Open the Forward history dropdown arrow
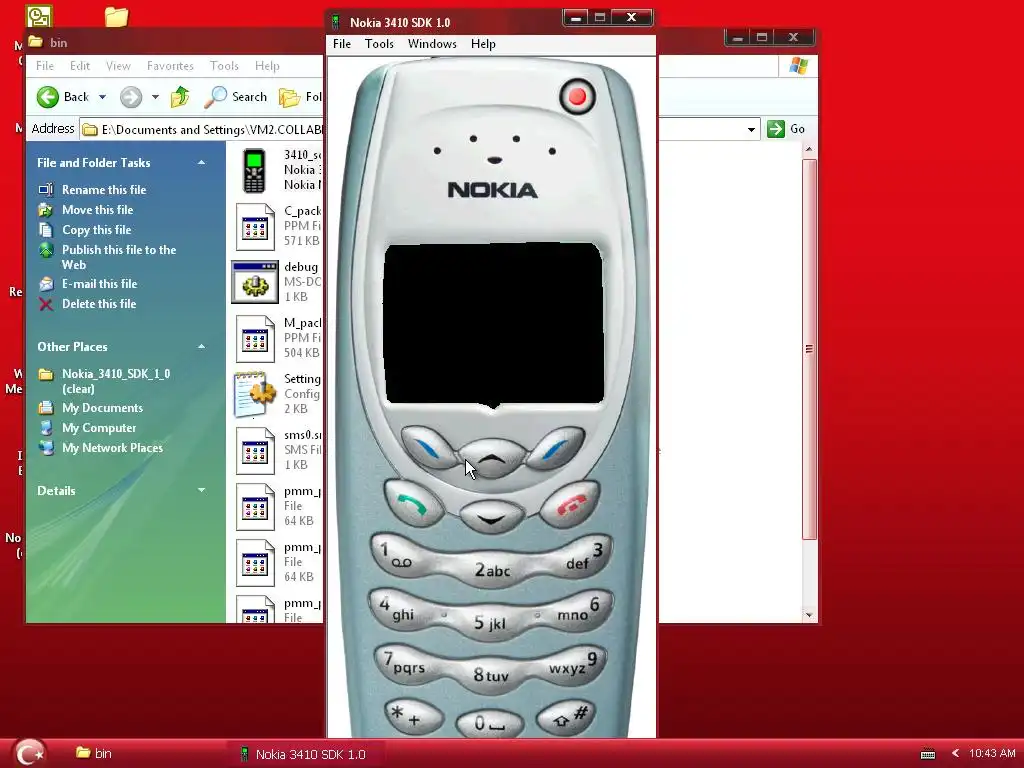Screen dimensions: 1024x768 155,97
